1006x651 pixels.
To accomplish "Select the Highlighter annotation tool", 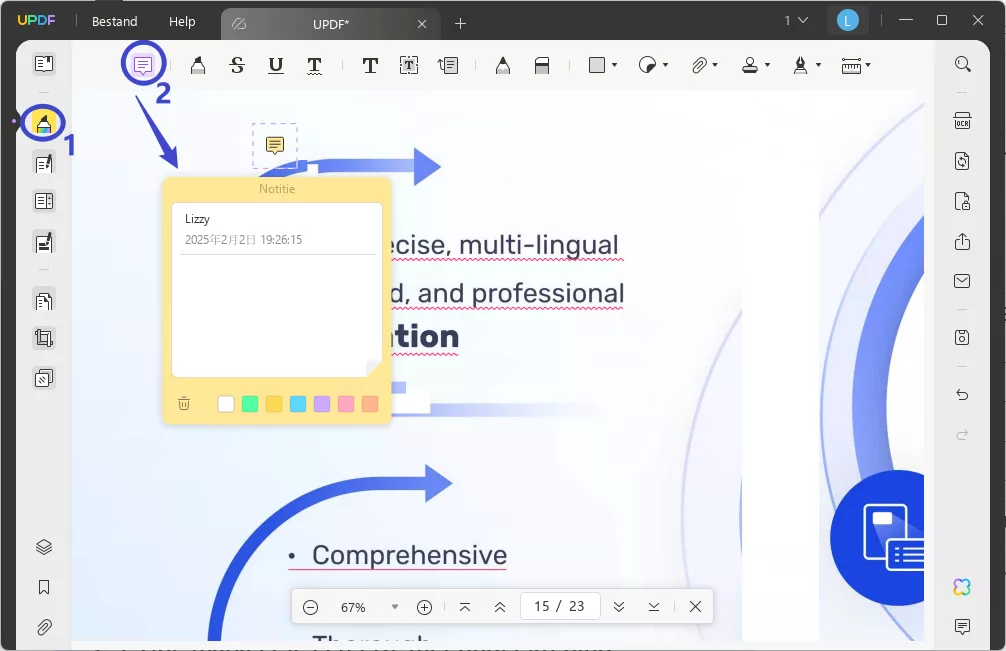I will (197, 65).
